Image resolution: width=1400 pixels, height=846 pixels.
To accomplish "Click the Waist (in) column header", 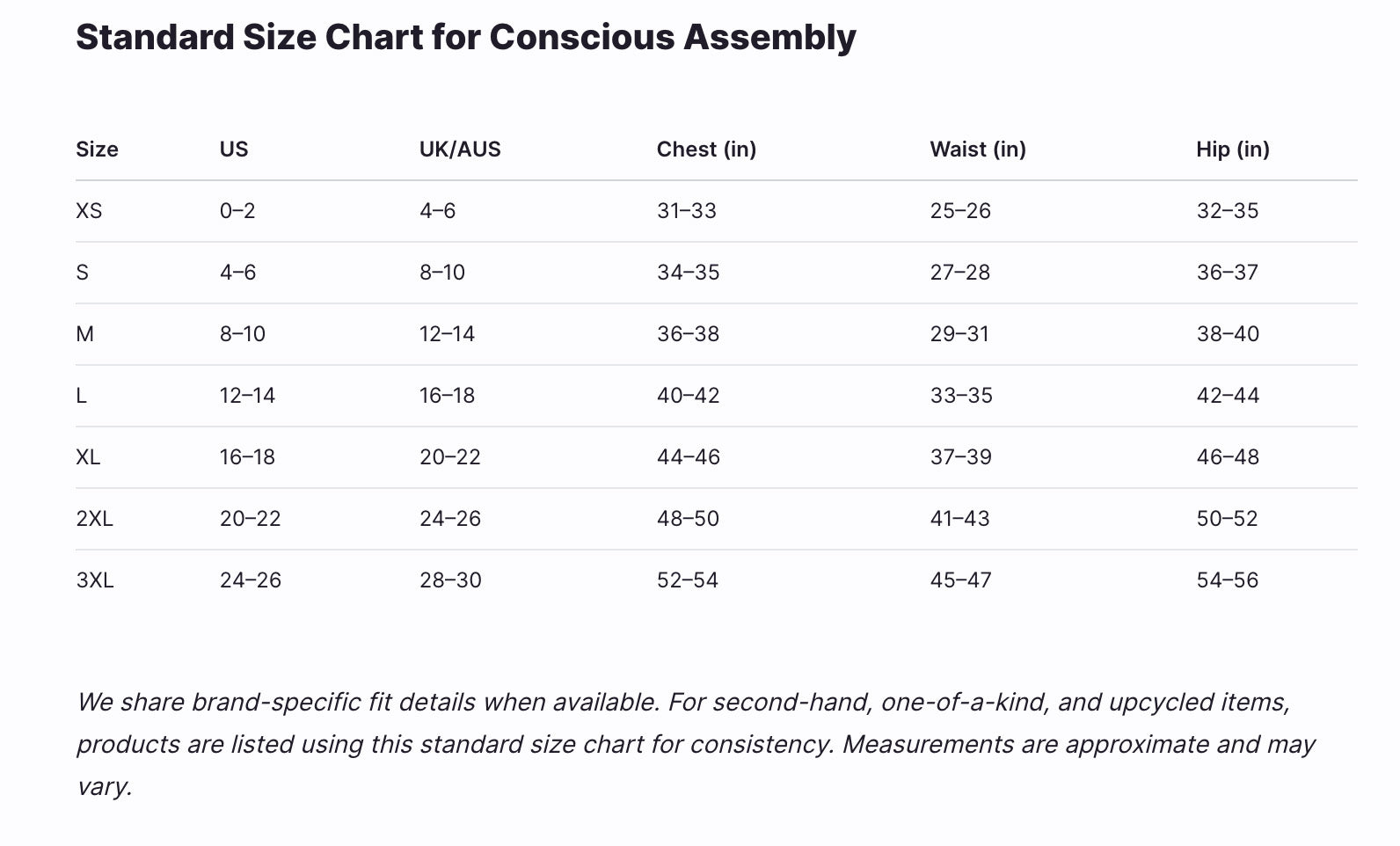I will [x=978, y=150].
